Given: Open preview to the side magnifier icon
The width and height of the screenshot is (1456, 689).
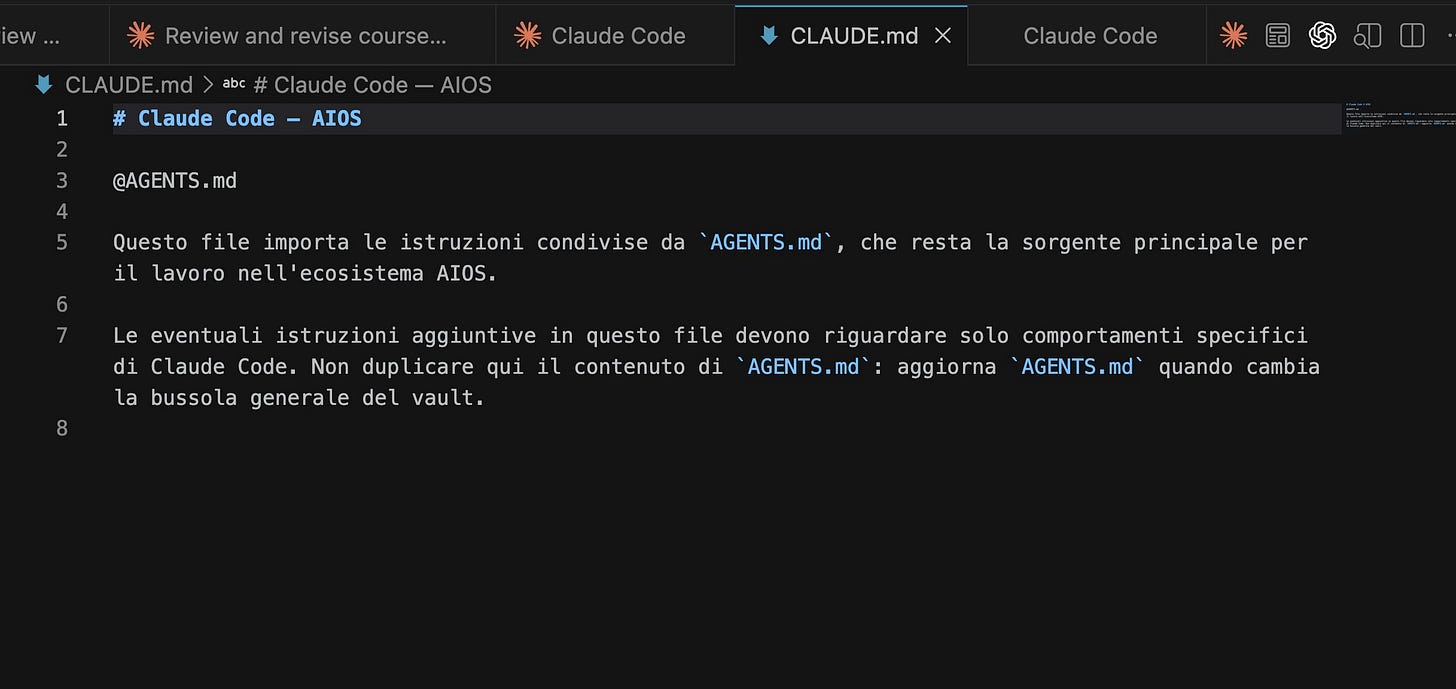Looking at the screenshot, I should coord(1367,36).
